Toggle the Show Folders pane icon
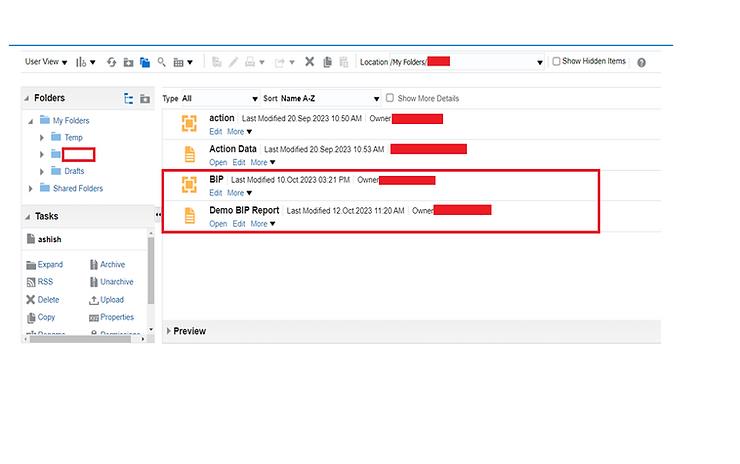Image resolution: width=740 pixels, height=464 pixels. point(145,62)
